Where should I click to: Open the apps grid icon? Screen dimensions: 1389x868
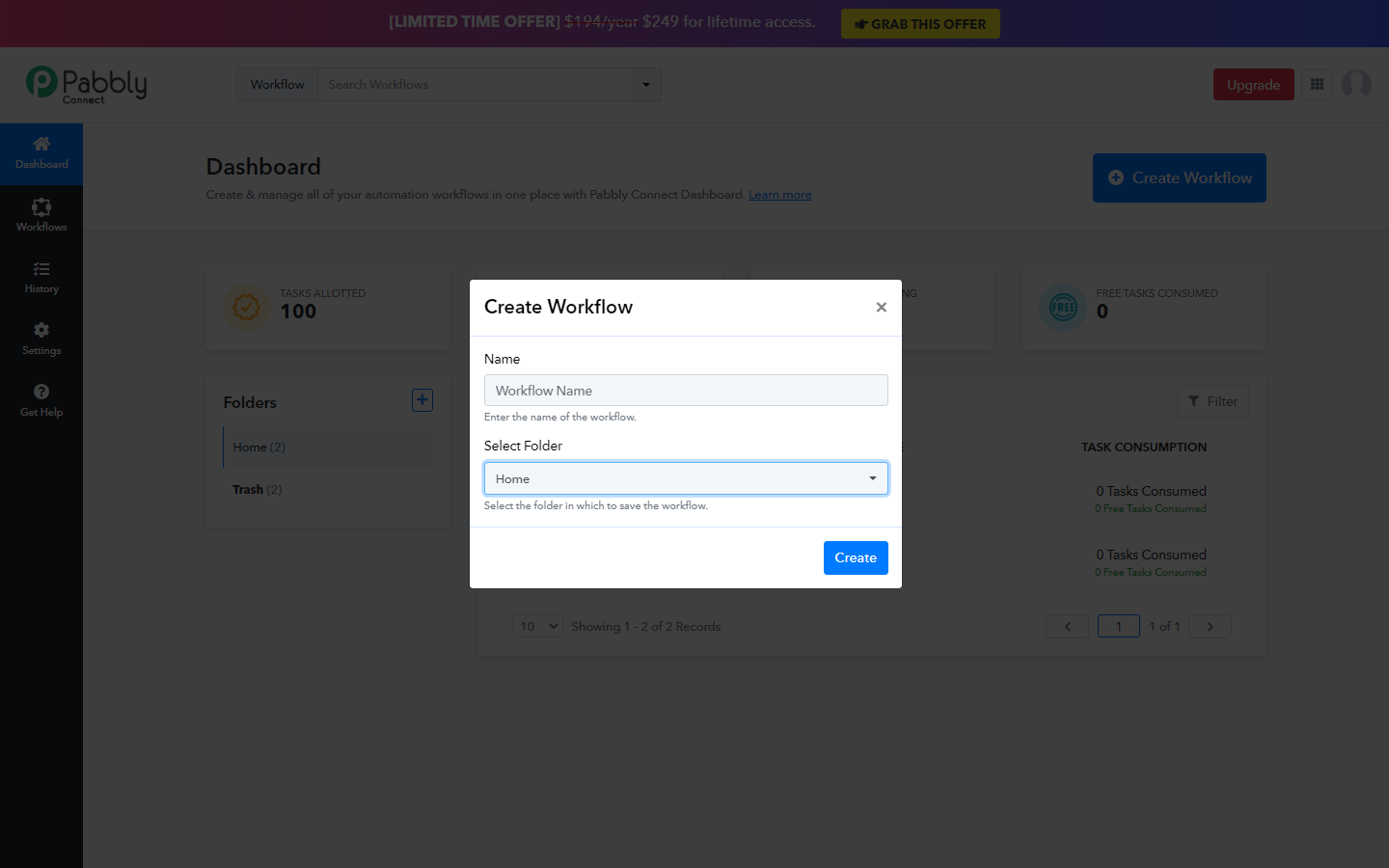pyautogui.click(x=1317, y=85)
